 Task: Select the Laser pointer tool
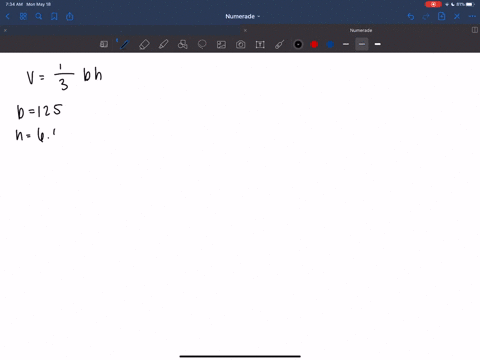click(279, 44)
